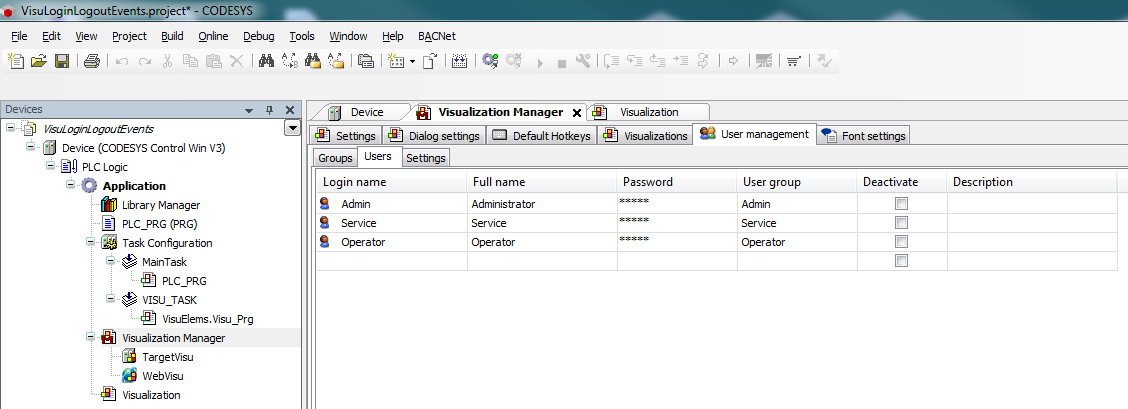Viewport: 1128px width, 409px height.
Task: Collapse the Task Configuration tree node
Action: point(90,243)
